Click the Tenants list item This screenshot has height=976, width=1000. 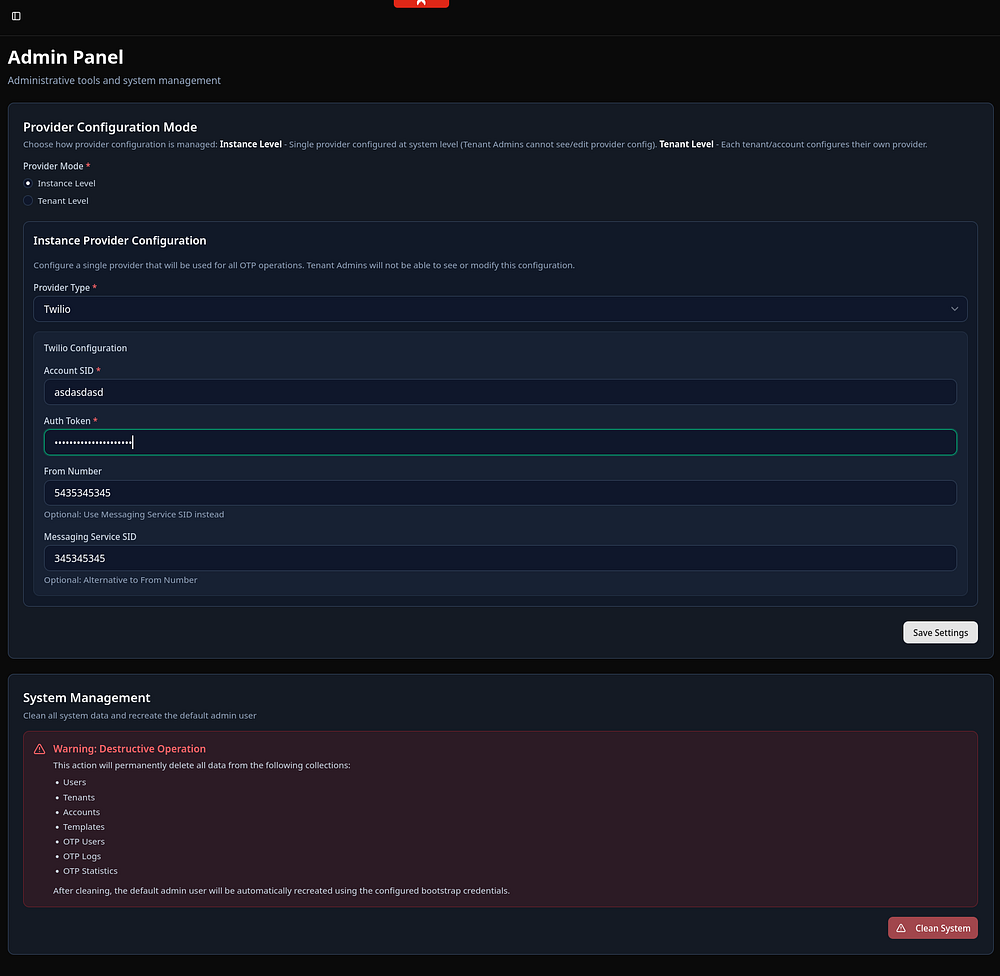pyautogui.click(x=79, y=797)
